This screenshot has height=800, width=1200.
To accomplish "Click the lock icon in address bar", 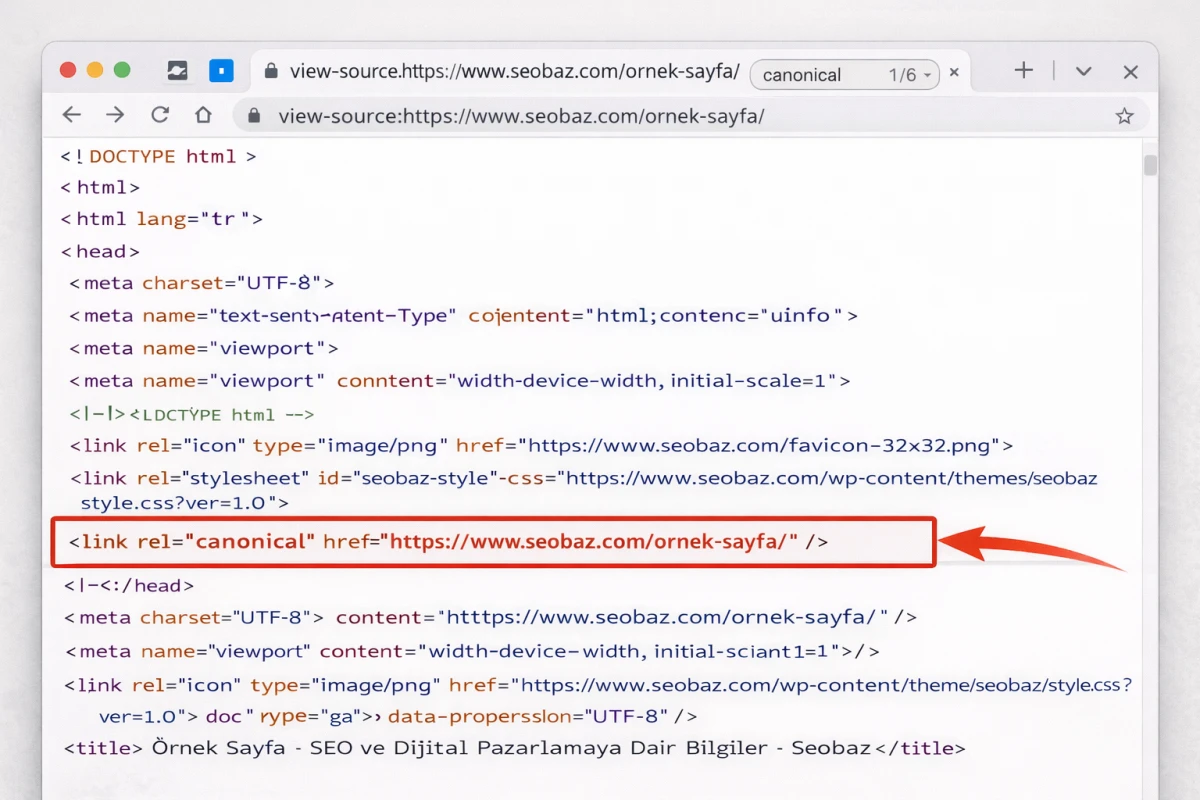I will point(254,116).
